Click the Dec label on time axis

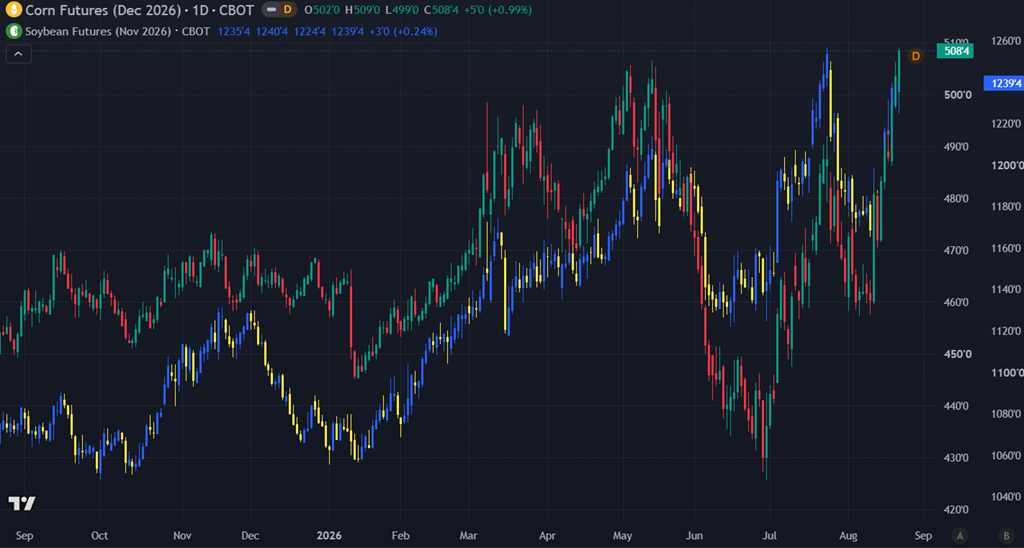(x=251, y=536)
